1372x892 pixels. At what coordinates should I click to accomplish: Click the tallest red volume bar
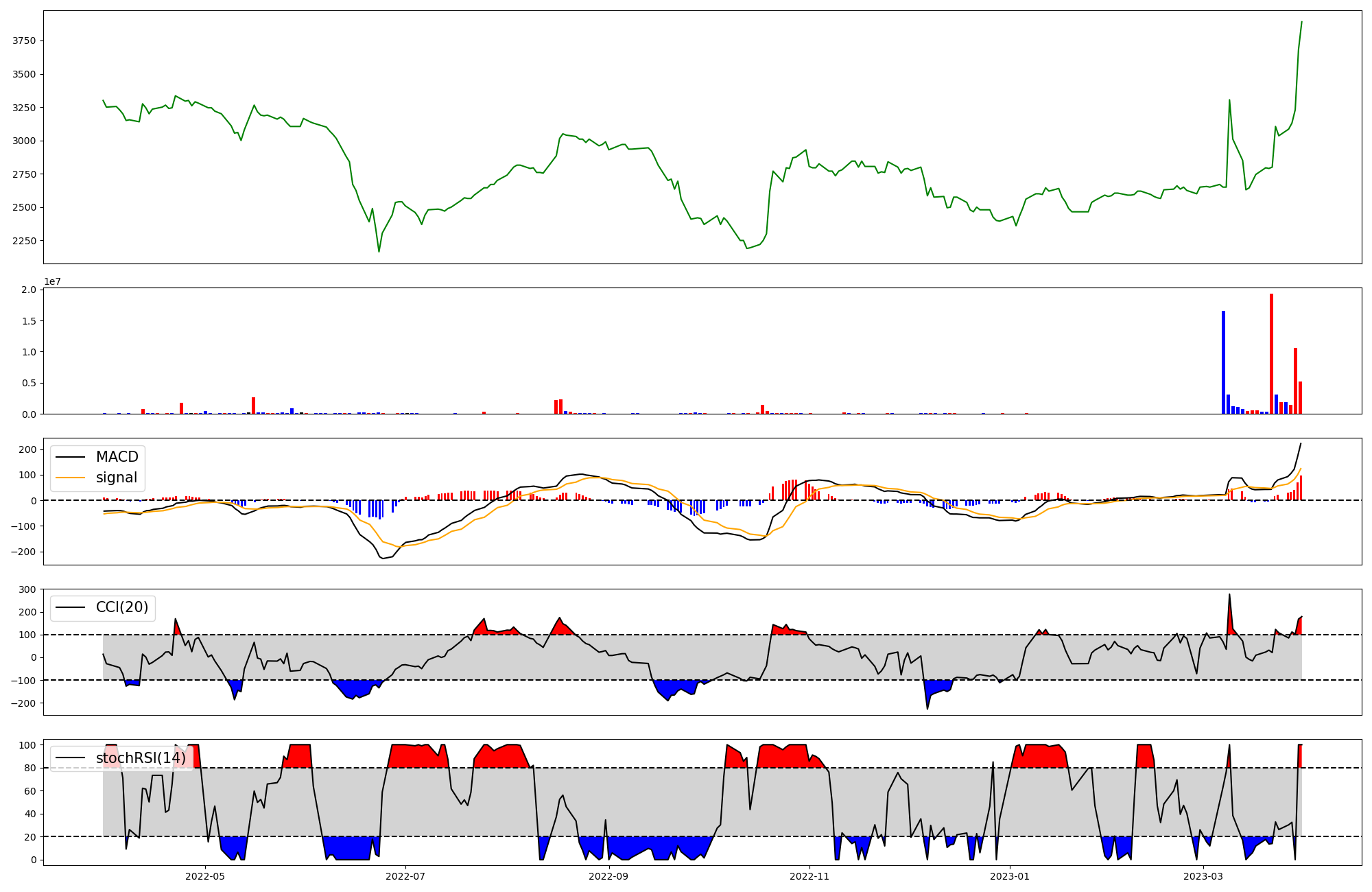point(1271,353)
